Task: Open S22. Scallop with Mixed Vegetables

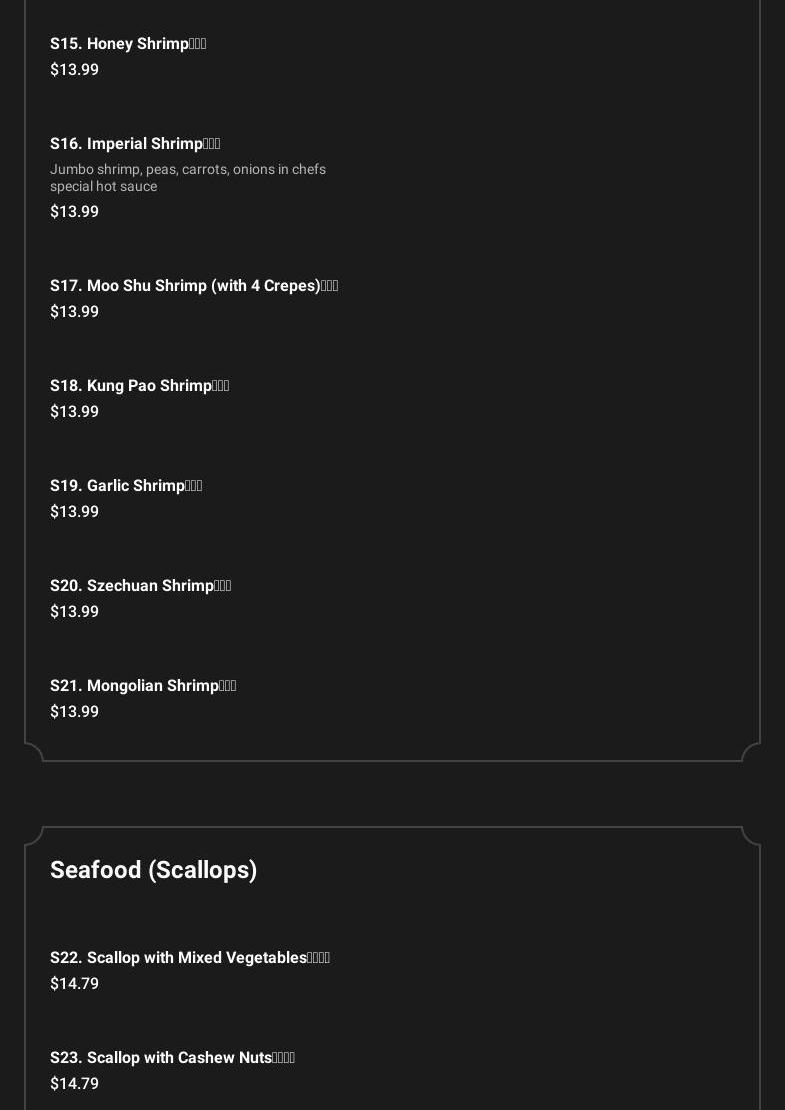Action: click(189, 957)
